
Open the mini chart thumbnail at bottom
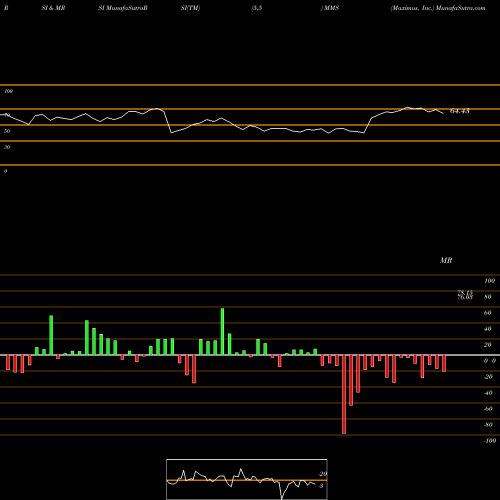(247, 479)
